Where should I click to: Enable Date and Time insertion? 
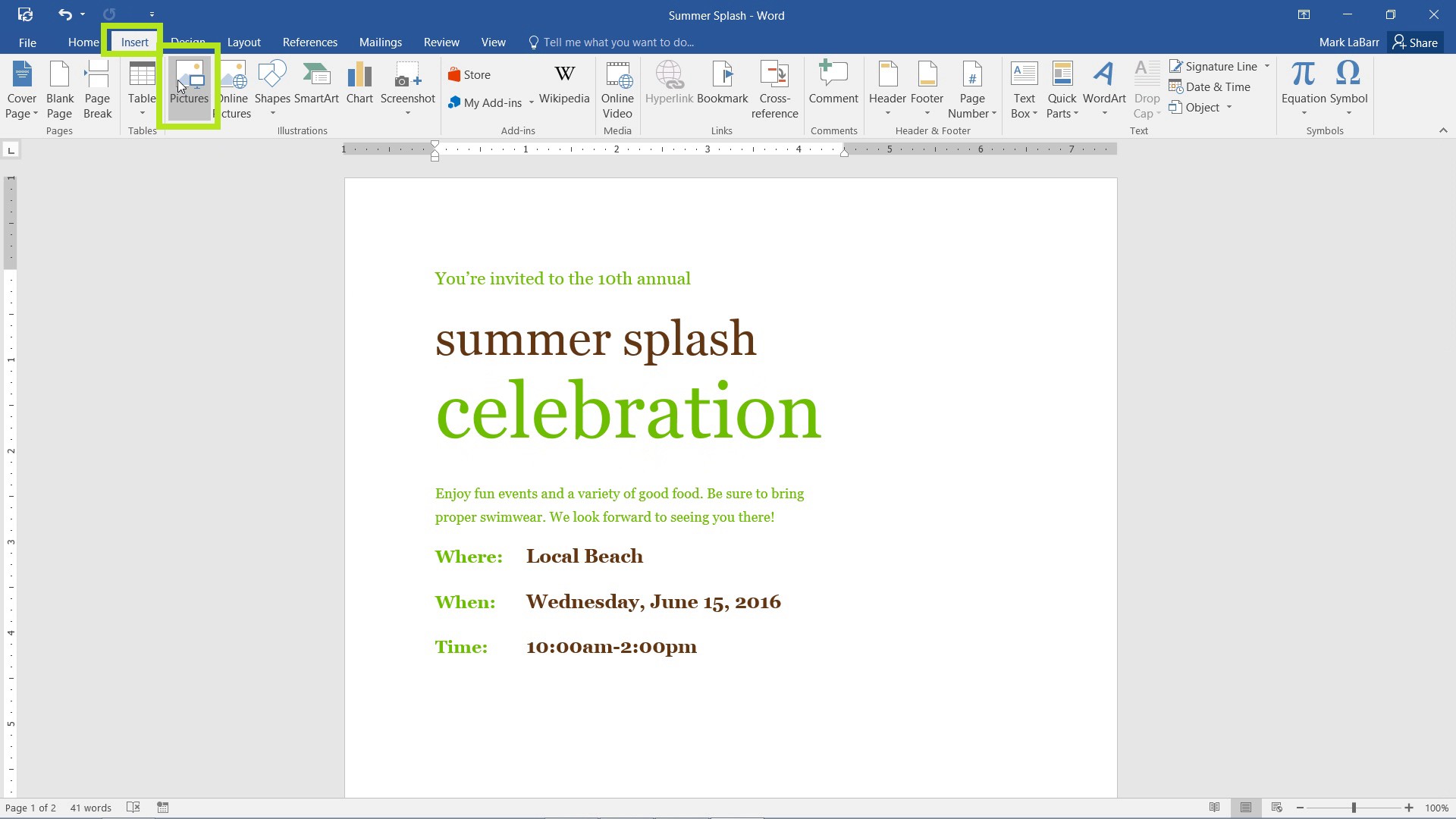tap(1216, 86)
